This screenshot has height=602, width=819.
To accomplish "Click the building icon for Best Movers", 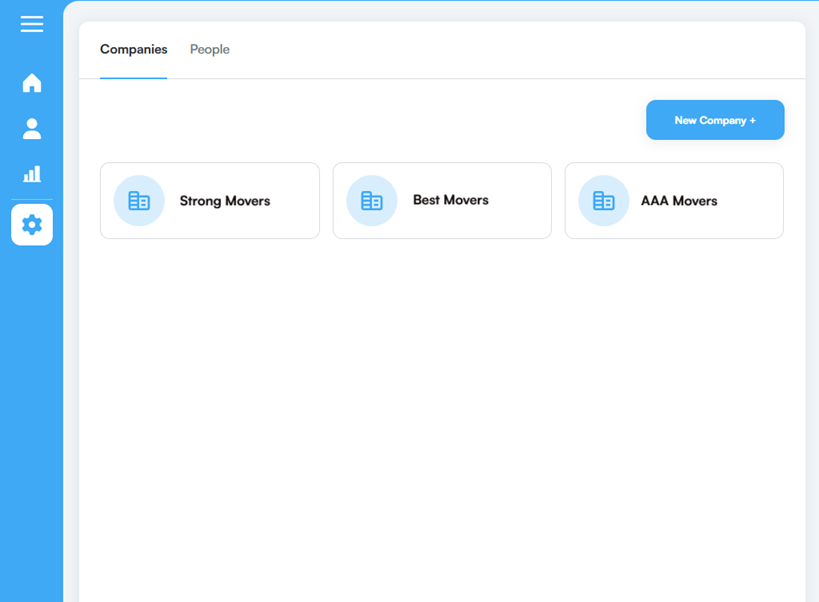I will 372,201.
